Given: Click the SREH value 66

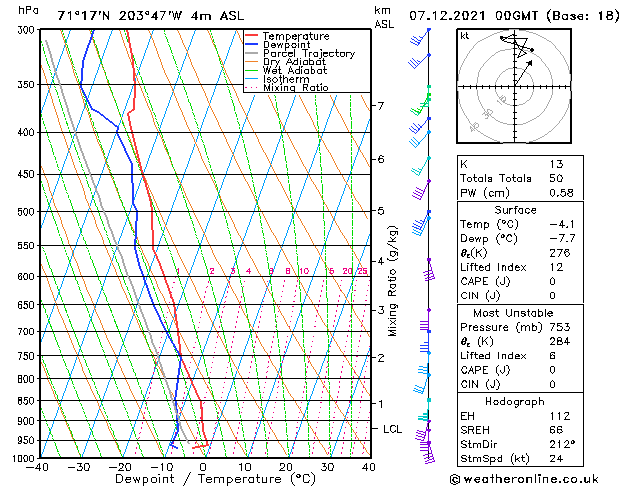Looking at the screenshot, I should pyautogui.click(x=556, y=430).
